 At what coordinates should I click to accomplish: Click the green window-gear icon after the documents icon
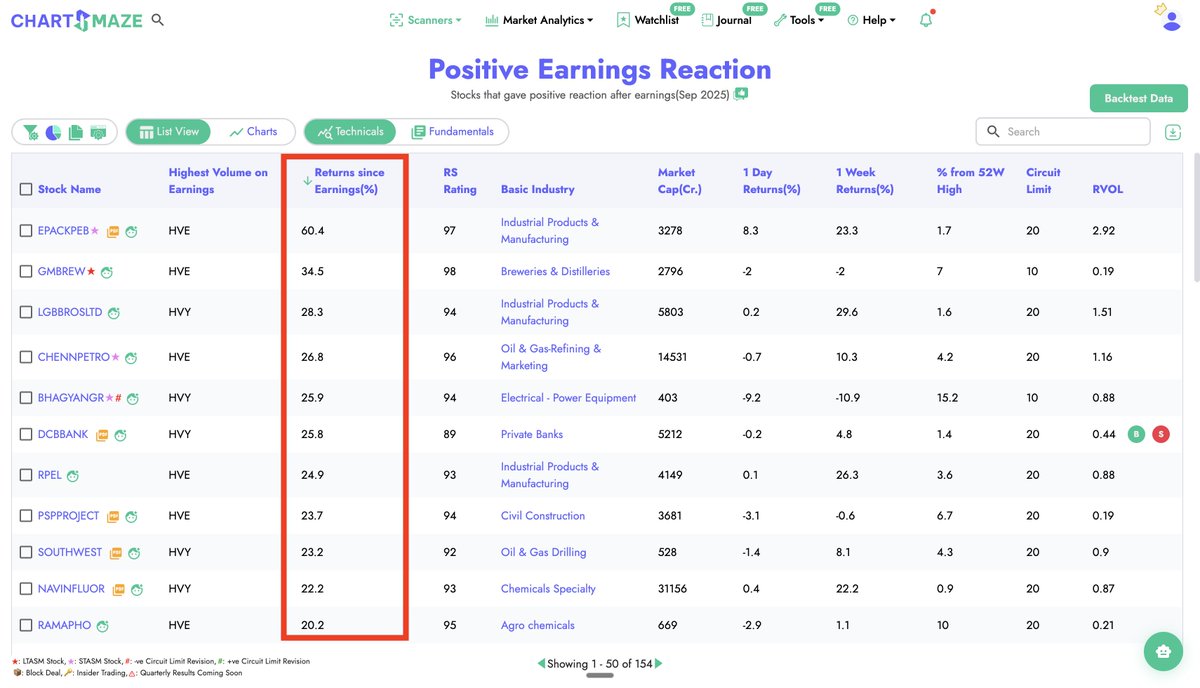click(x=98, y=132)
